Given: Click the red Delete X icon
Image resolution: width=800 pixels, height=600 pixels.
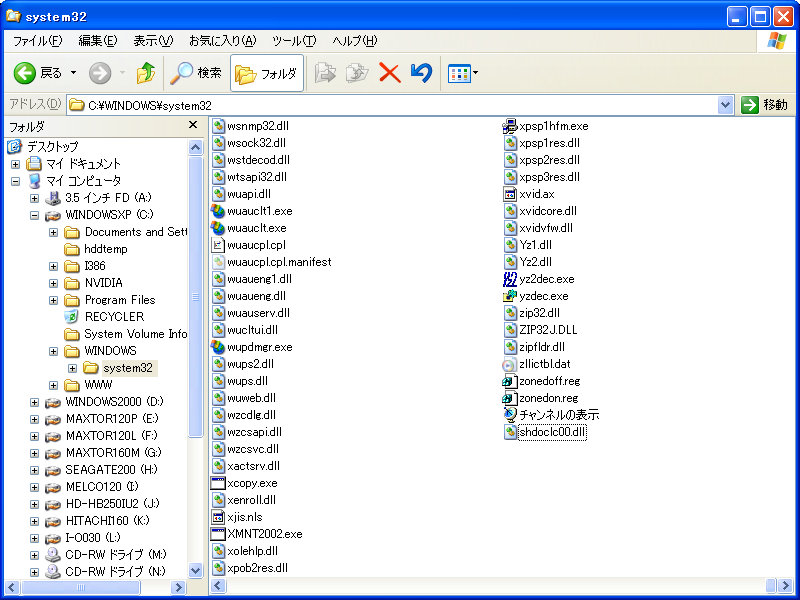Looking at the screenshot, I should tap(389, 73).
